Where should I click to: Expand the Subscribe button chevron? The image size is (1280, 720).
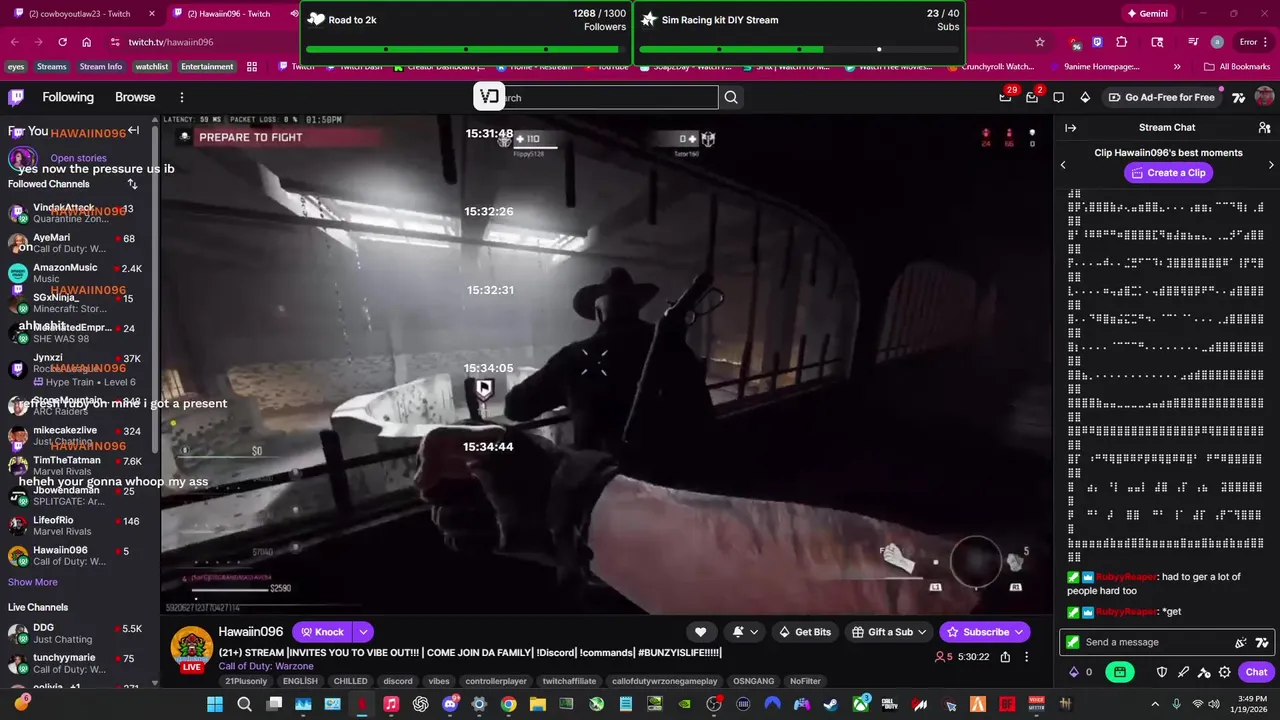pos(1019,632)
